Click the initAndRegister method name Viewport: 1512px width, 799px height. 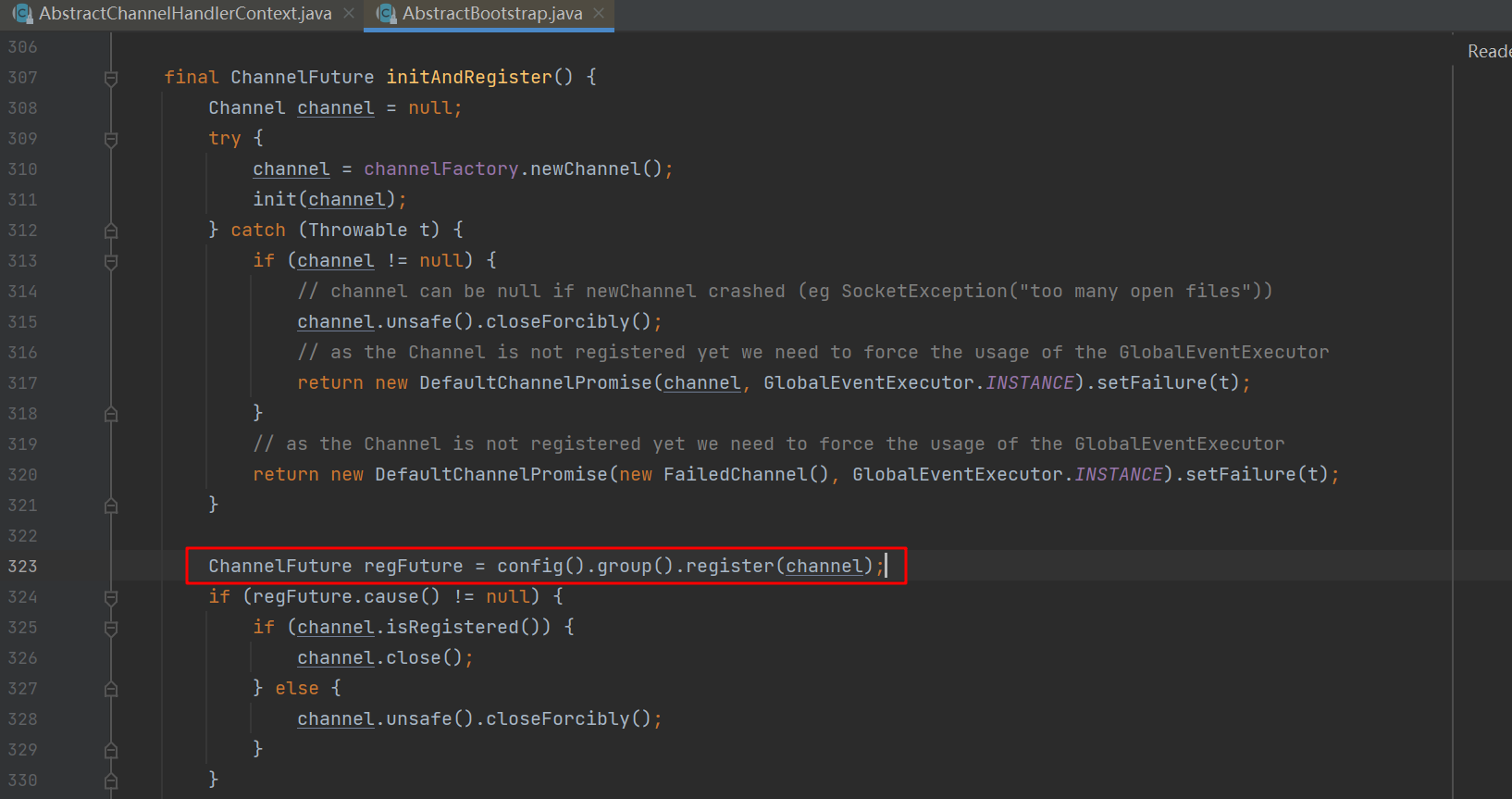pyautogui.click(x=469, y=78)
